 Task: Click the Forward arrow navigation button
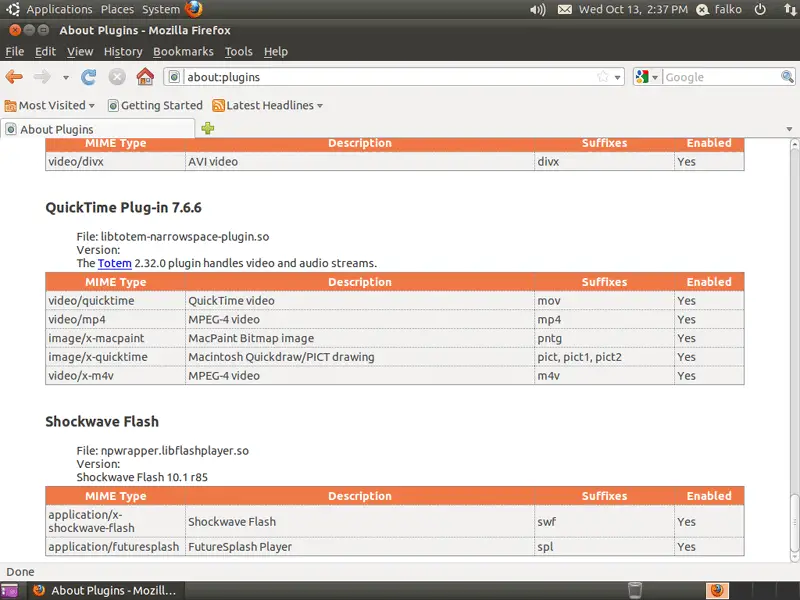coord(42,77)
